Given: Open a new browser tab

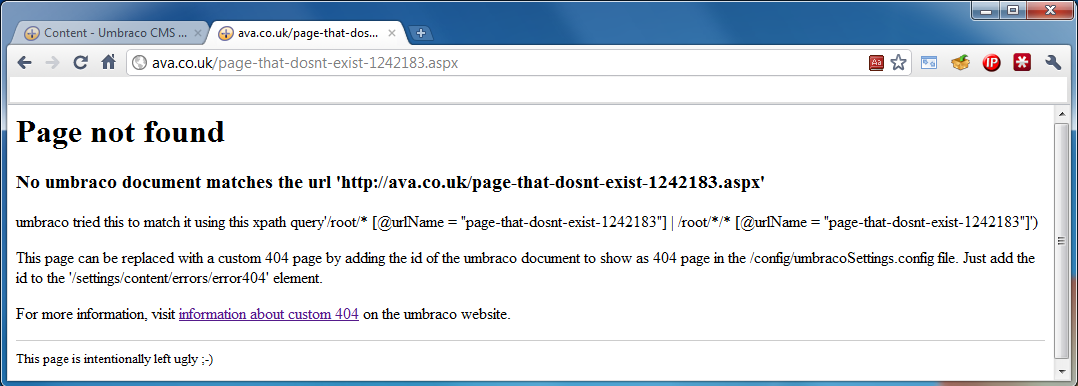Looking at the screenshot, I should [421, 33].
